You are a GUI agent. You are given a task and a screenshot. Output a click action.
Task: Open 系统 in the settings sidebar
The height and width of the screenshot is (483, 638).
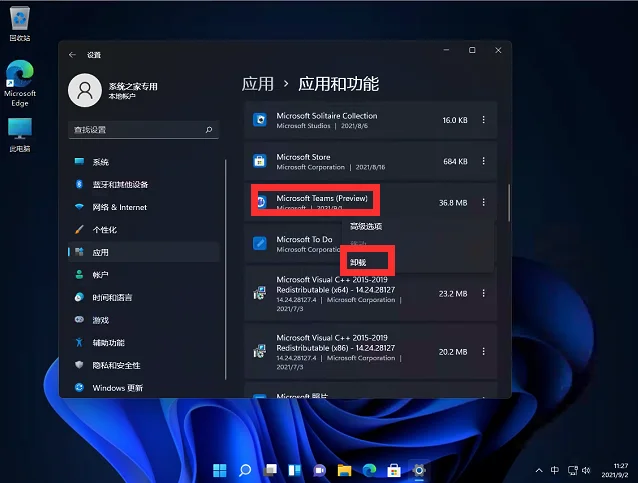(x=144, y=162)
